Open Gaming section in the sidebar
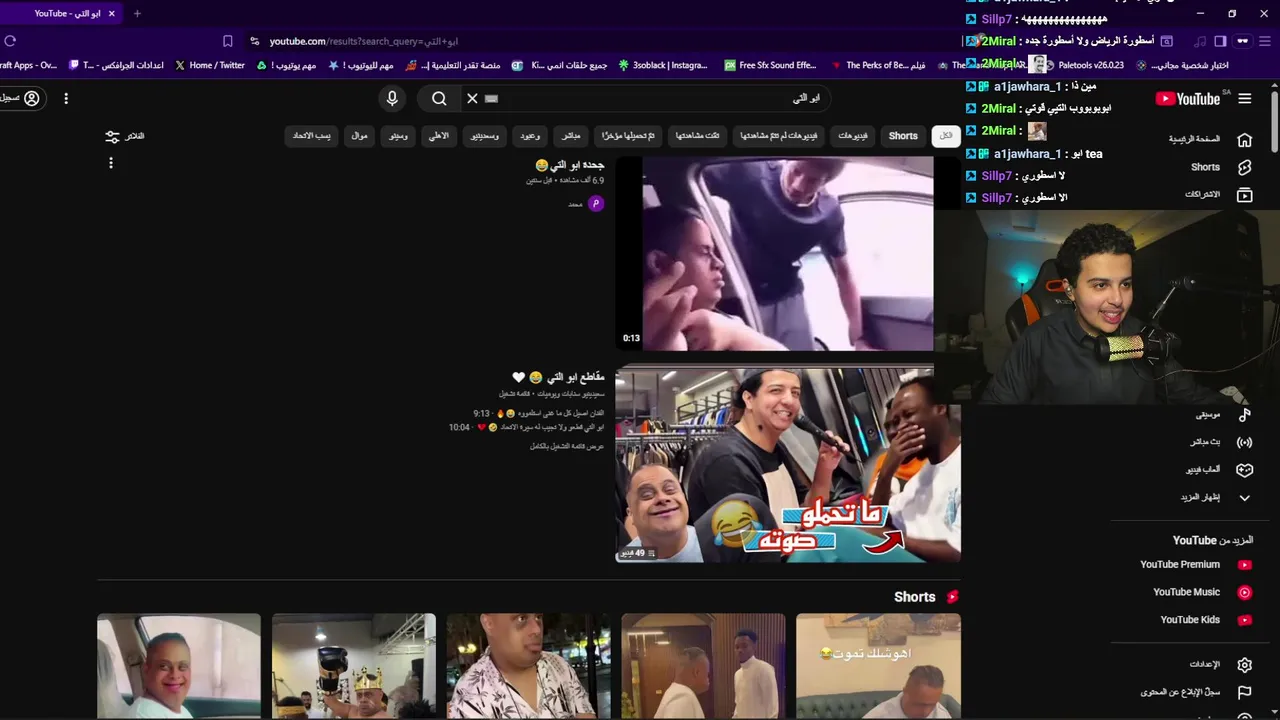The width and height of the screenshot is (1280, 720). pyautogui.click(x=1219, y=469)
